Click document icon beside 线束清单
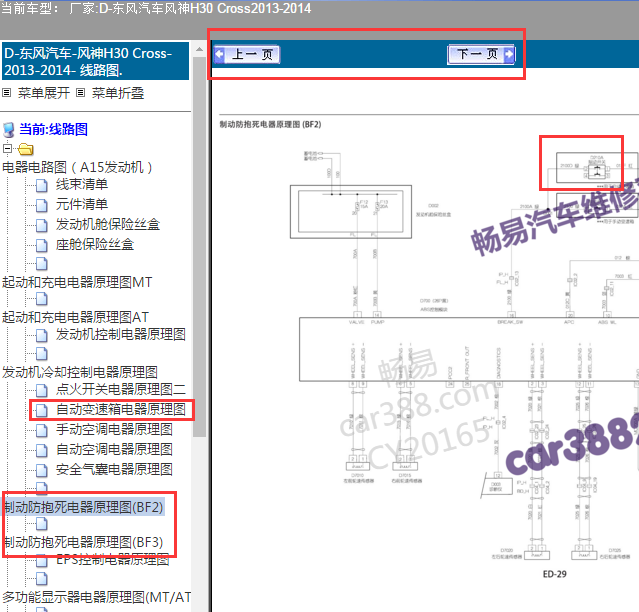The height and width of the screenshot is (612, 639). click(x=42, y=185)
